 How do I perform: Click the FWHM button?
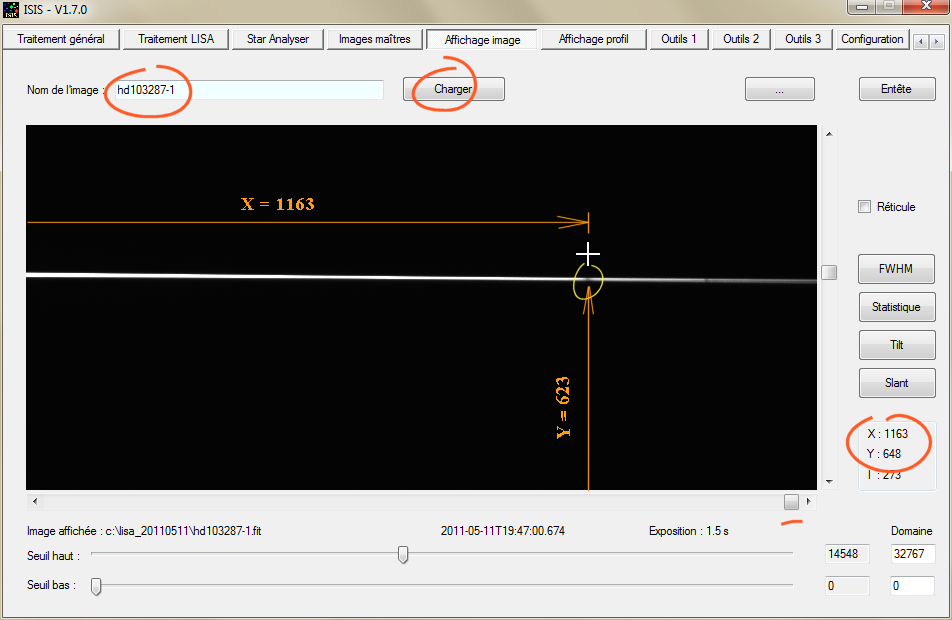point(896,269)
